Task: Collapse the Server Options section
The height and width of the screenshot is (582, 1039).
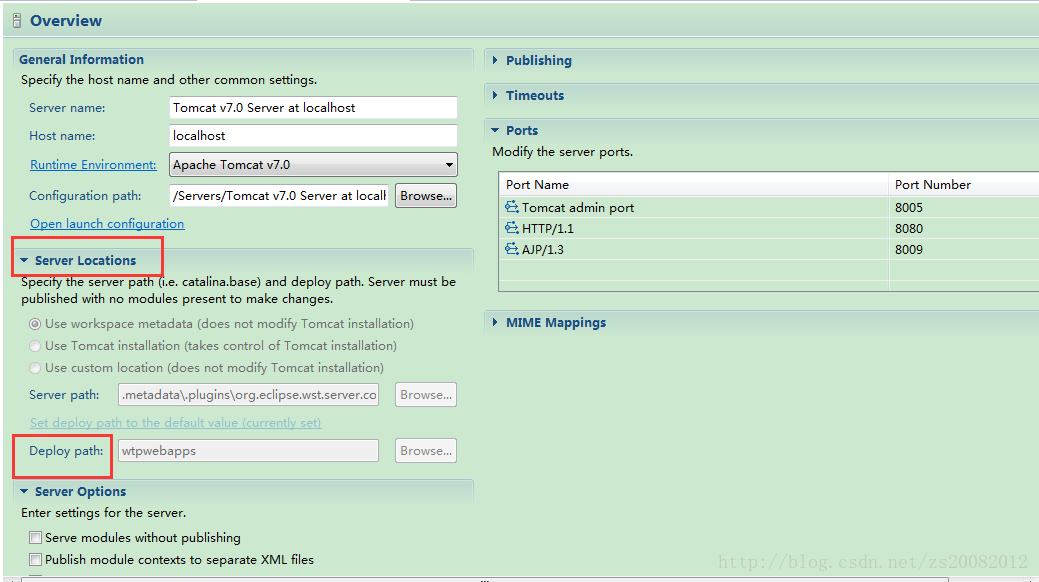Action: (x=24, y=491)
